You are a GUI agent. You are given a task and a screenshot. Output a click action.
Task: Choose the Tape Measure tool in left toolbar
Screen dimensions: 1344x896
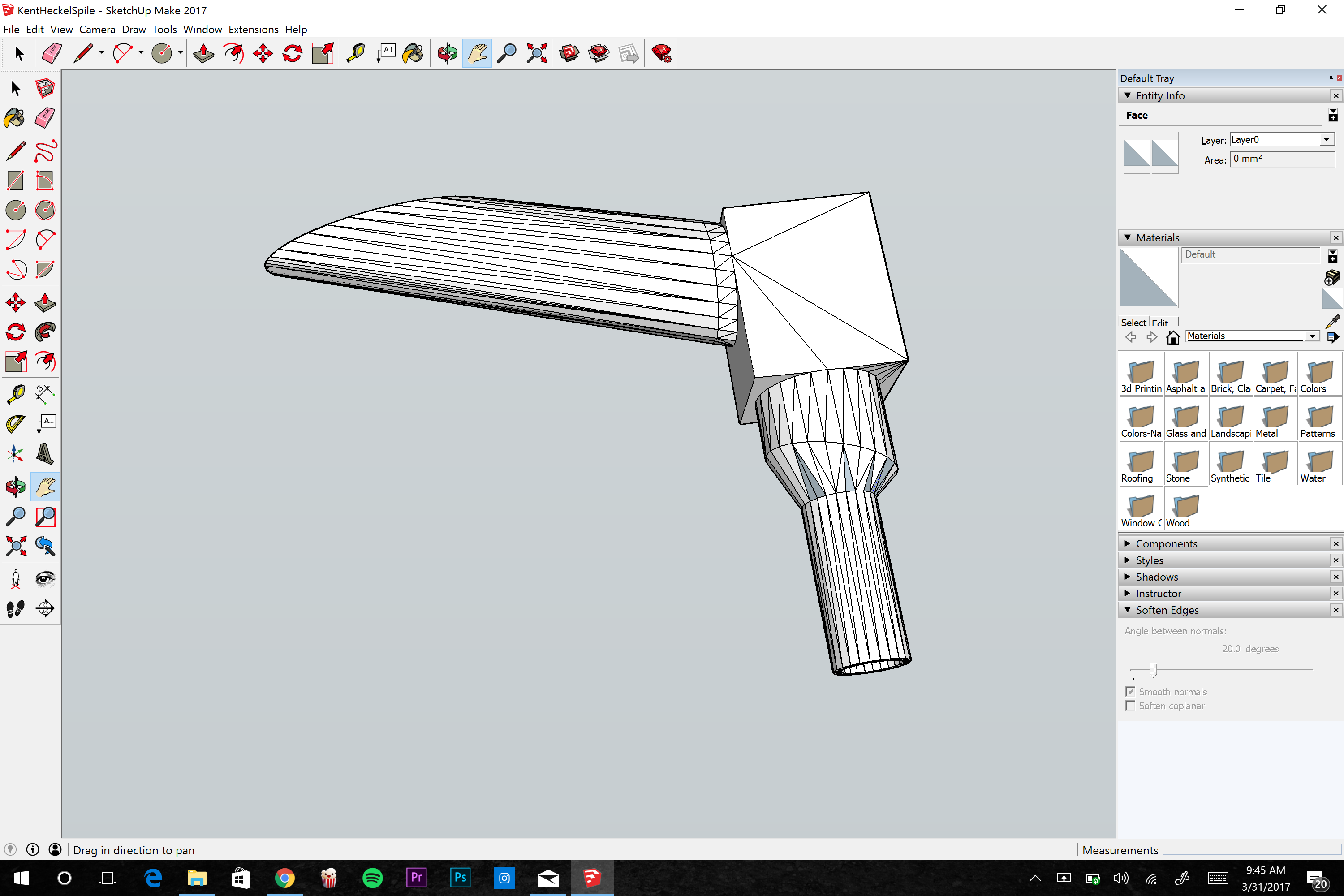pos(15,393)
